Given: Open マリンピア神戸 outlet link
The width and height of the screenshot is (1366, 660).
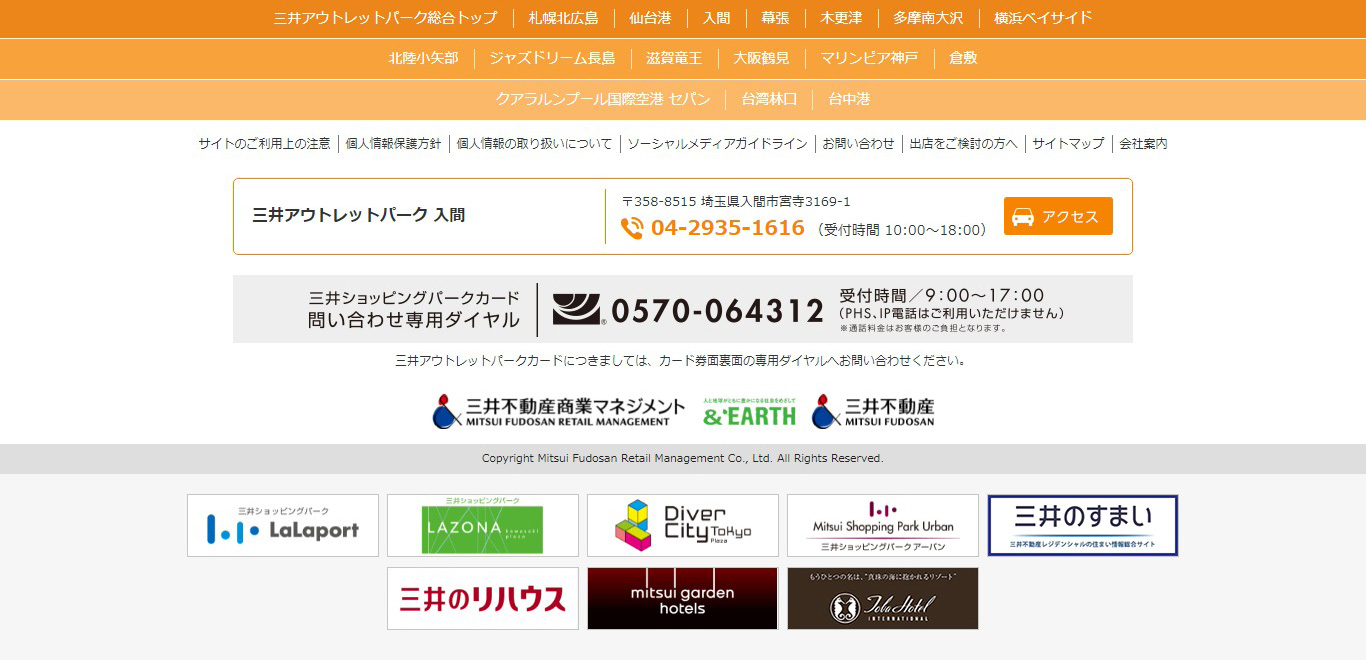Looking at the screenshot, I should click(x=869, y=58).
